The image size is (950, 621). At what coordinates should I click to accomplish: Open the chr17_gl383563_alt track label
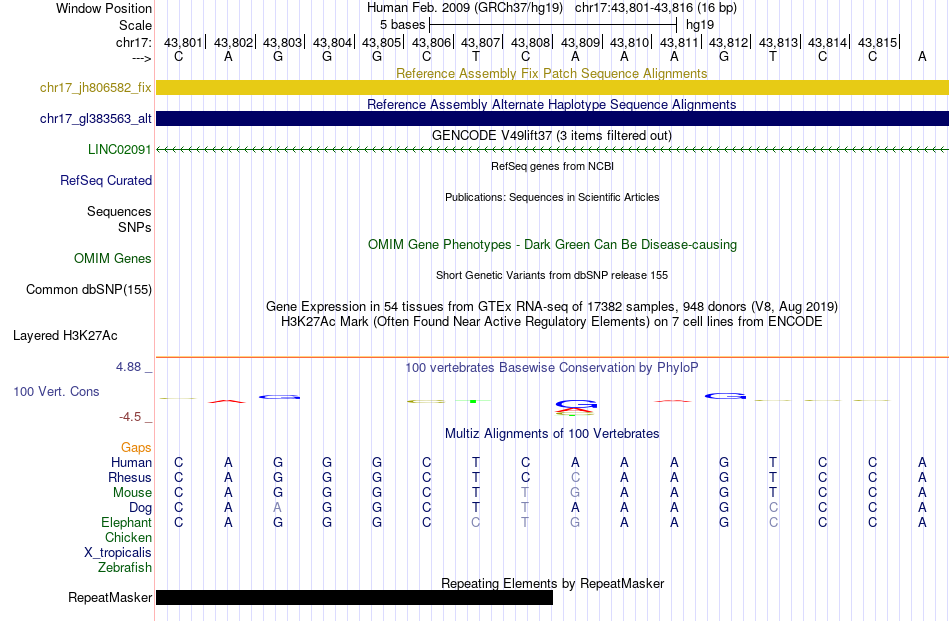(x=95, y=119)
